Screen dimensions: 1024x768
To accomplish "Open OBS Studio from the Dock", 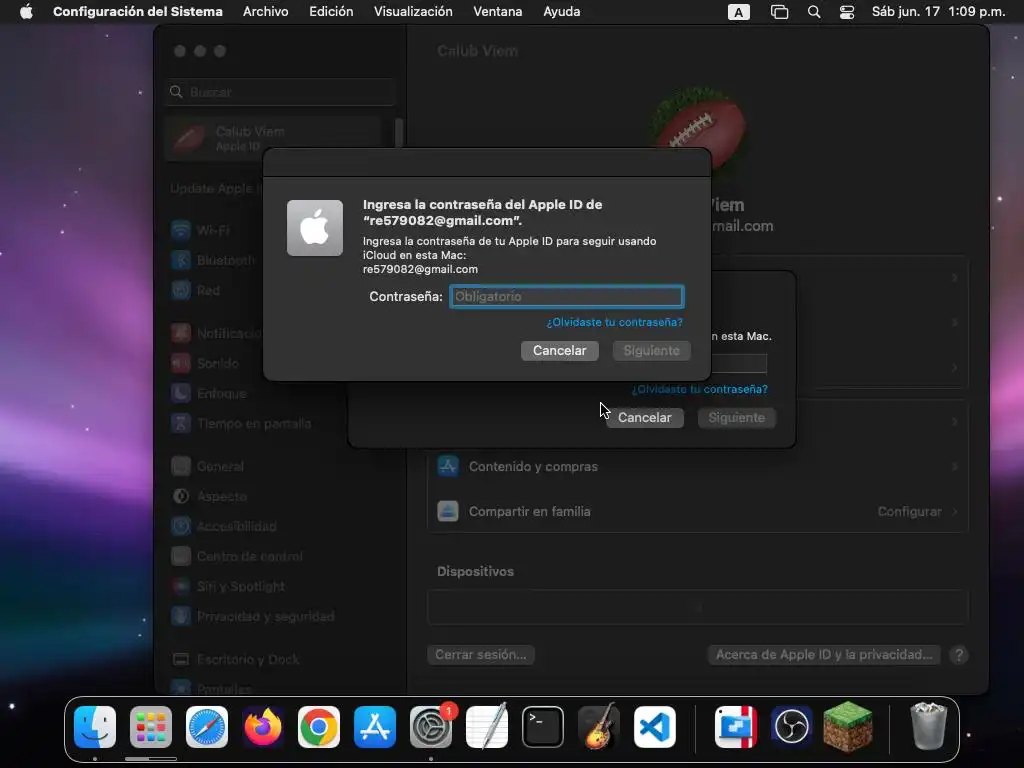I will [x=792, y=727].
